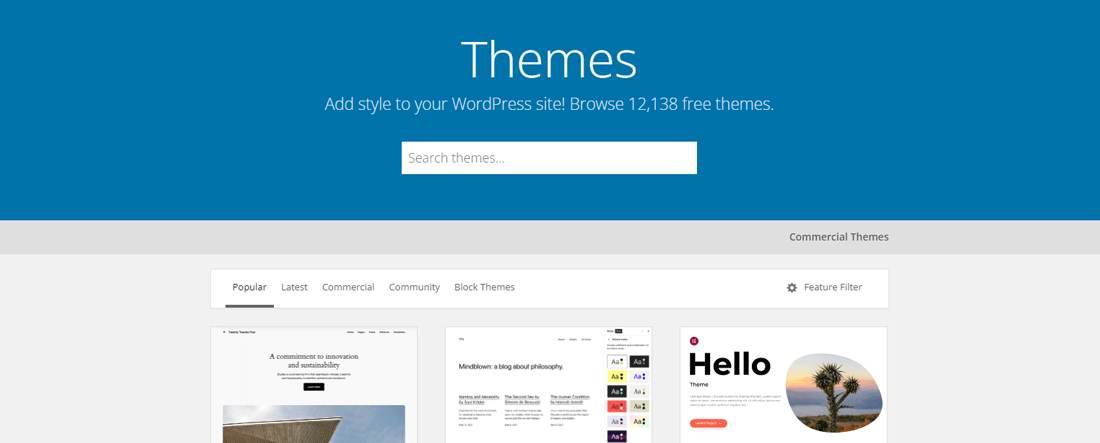Click the gear icon beside Feature Filter

tap(792, 288)
